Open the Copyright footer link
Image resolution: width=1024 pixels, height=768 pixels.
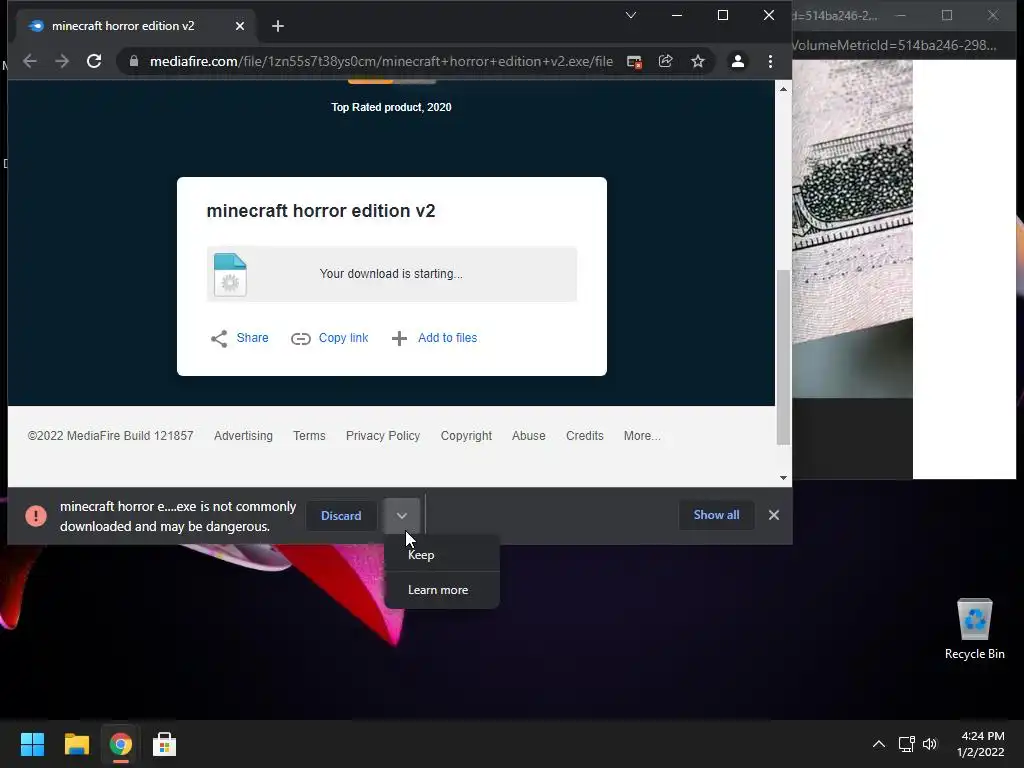466,436
